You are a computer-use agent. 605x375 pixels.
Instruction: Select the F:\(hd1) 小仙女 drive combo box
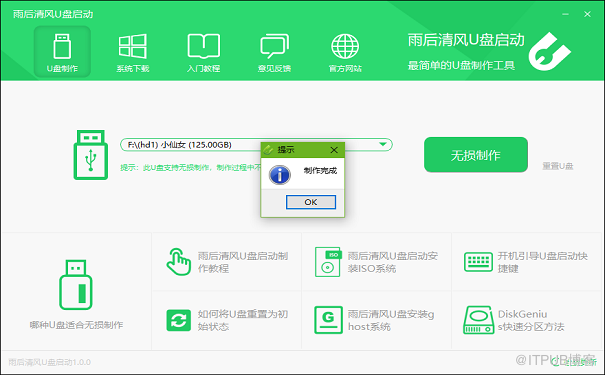tap(256, 145)
